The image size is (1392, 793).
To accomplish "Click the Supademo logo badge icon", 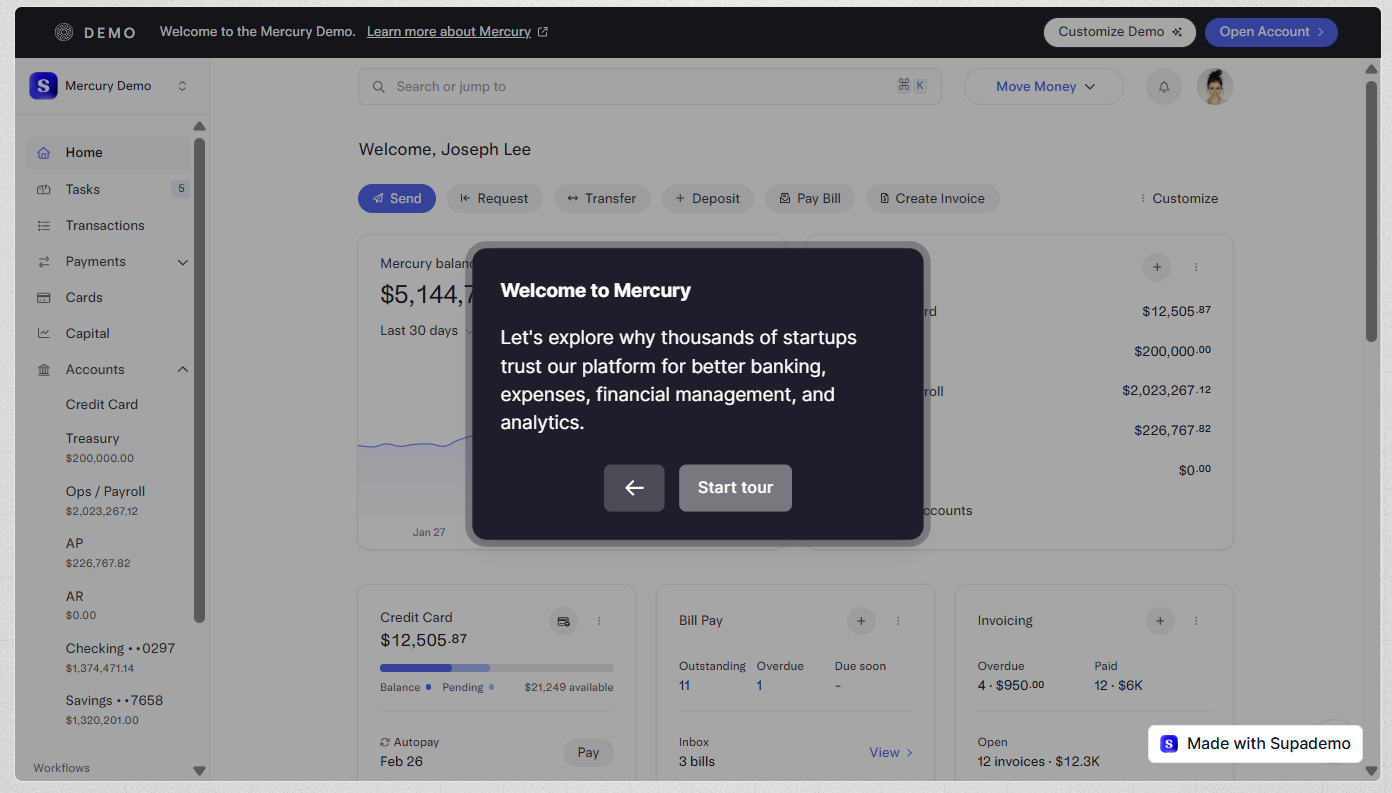I will coord(1169,744).
